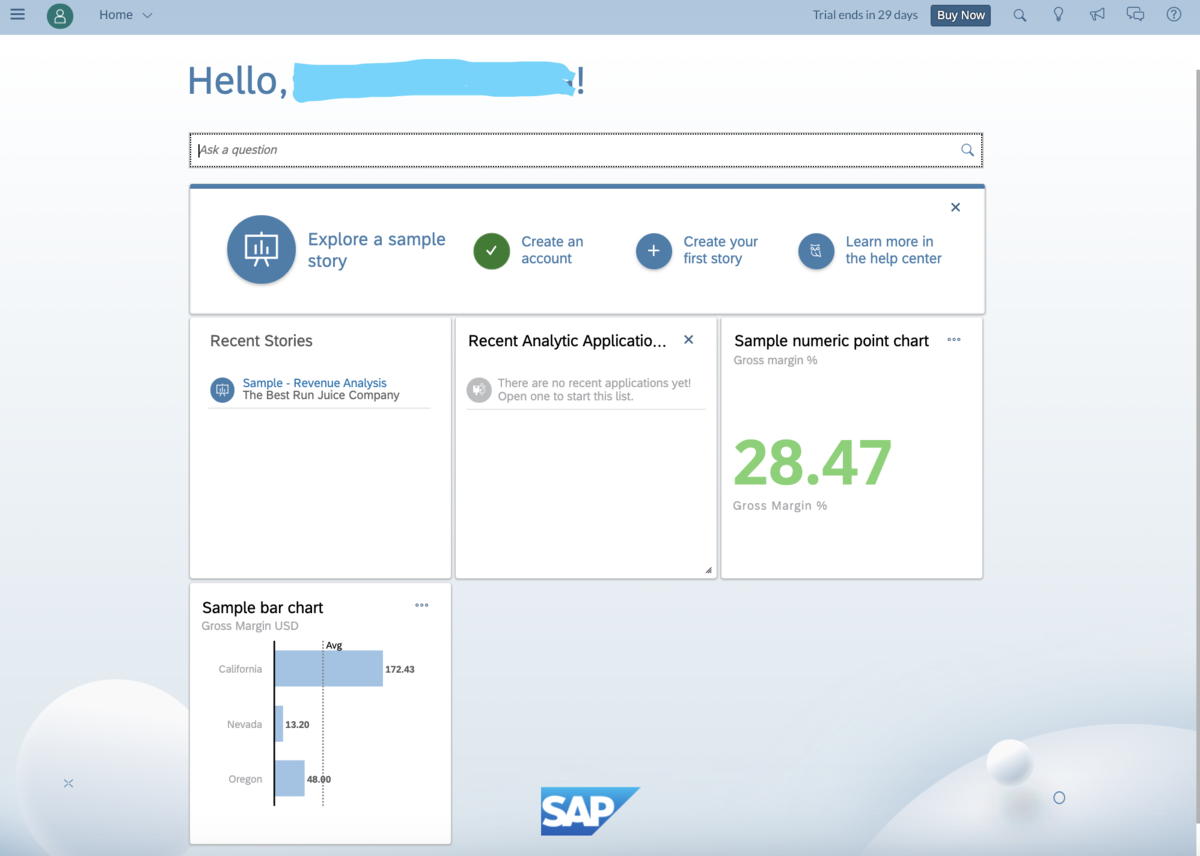
Task: Open Create your first story link
Action: click(720, 250)
